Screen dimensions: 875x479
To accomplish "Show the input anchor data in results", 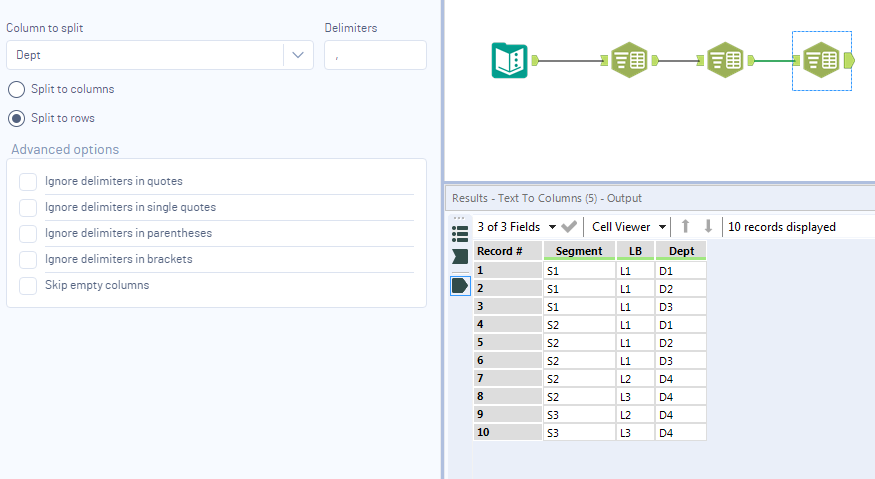I will tap(460, 257).
